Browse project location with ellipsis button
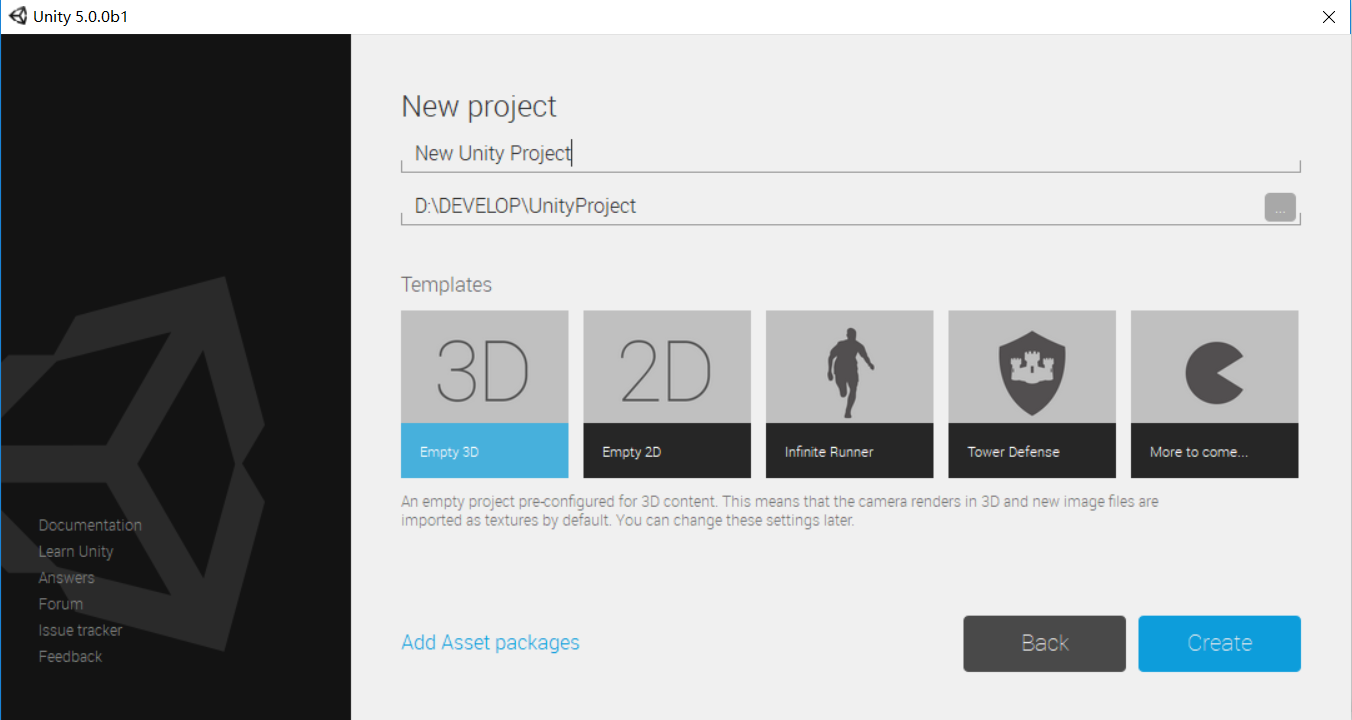1352x720 pixels. [1280, 207]
